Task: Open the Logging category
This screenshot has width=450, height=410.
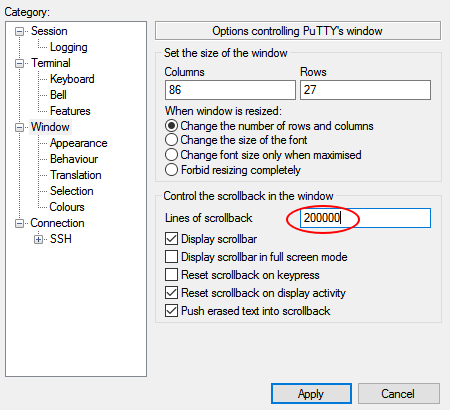Action: pos(69,47)
